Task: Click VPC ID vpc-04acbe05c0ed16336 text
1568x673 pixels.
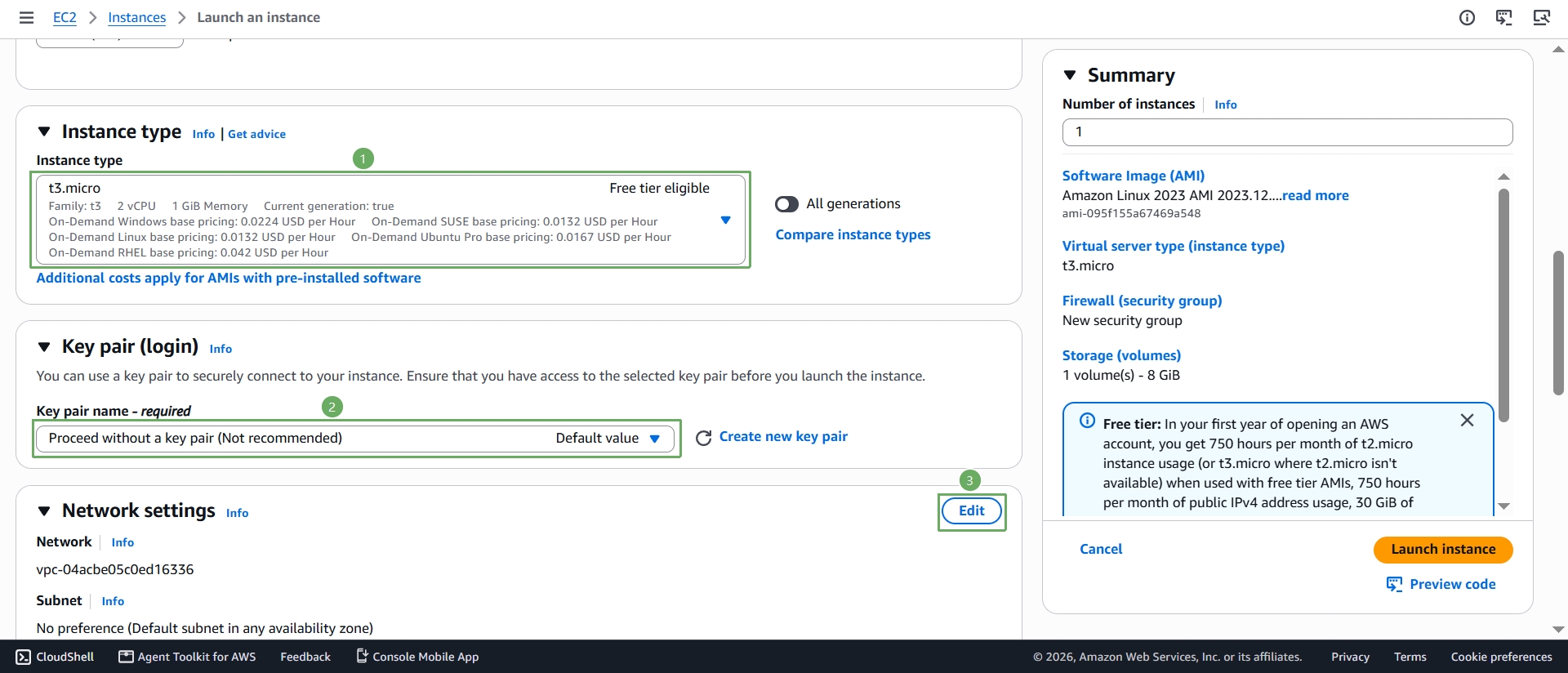Action: click(x=115, y=569)
